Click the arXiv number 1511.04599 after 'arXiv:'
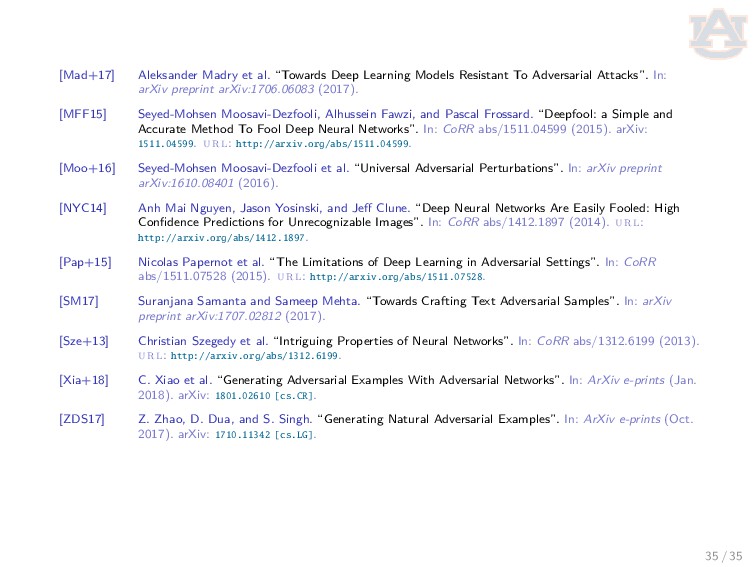 [166, 144]
